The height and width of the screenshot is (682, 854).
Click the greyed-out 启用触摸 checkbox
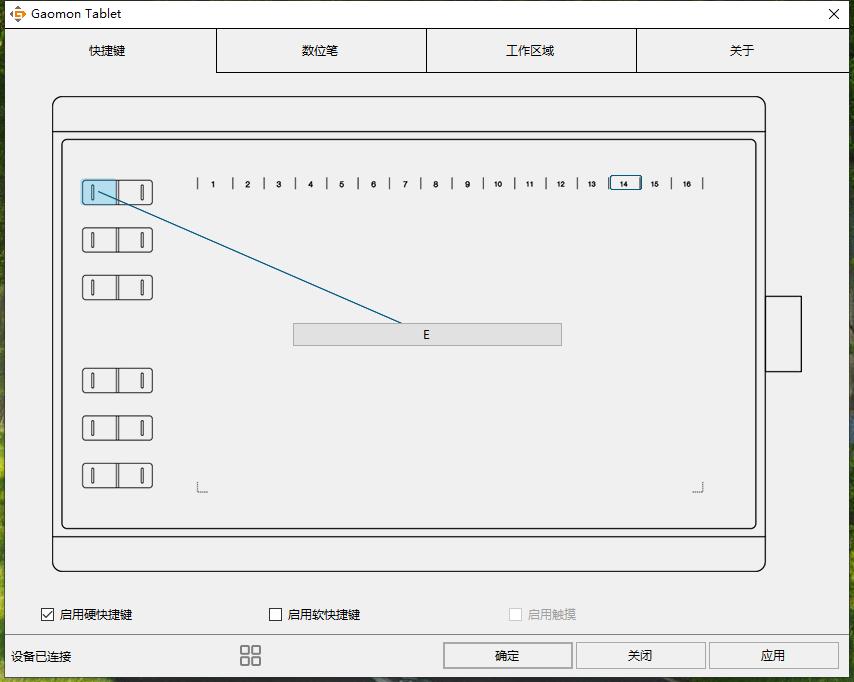pos(515,614)
